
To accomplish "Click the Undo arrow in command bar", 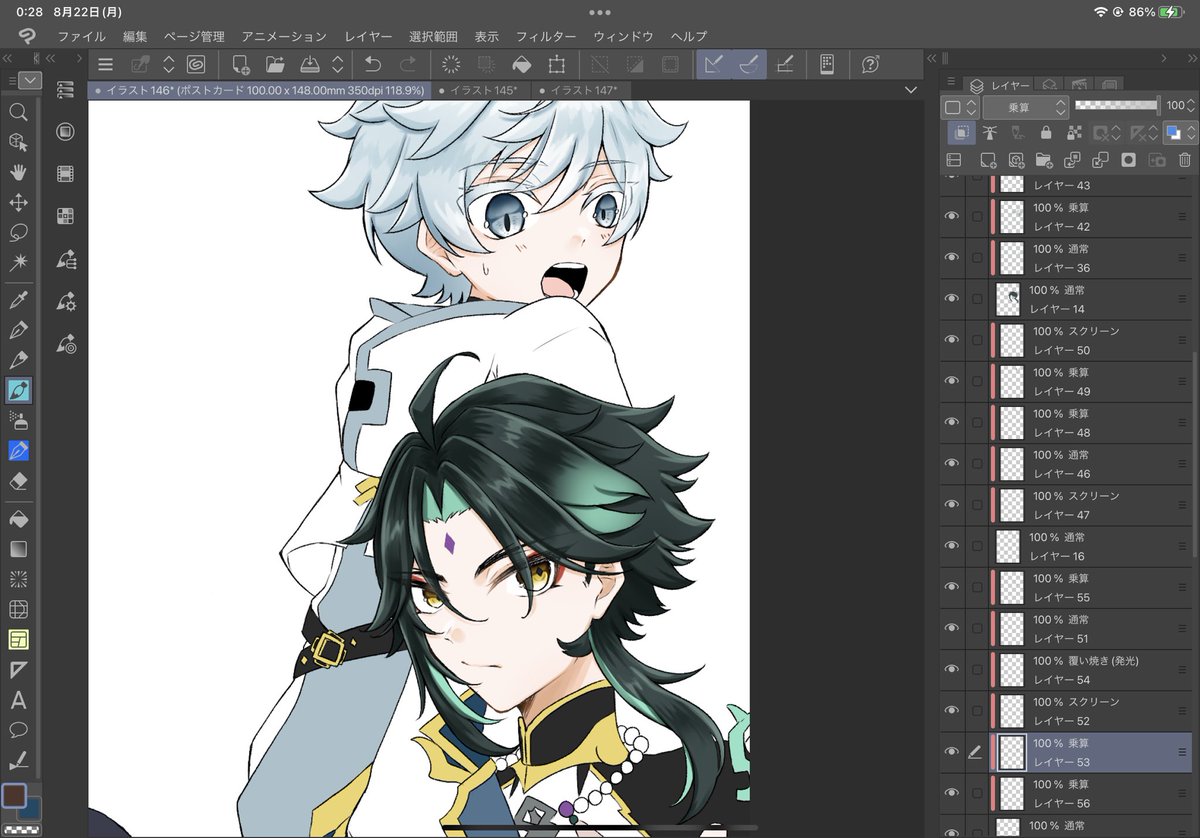I will click(x=373, y=65).
